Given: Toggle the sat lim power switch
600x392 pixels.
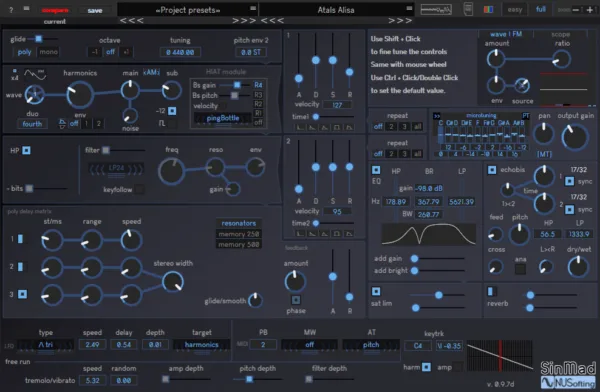Looking at the screenshot, I should (x=376, y=291).
